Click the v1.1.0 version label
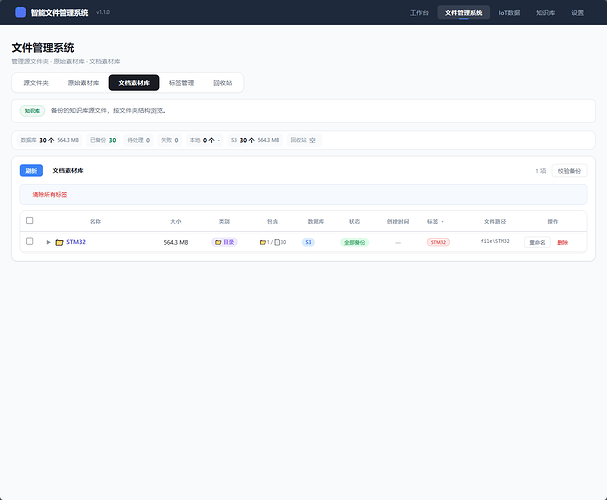The image size is (607, 500). click(103, 12)
